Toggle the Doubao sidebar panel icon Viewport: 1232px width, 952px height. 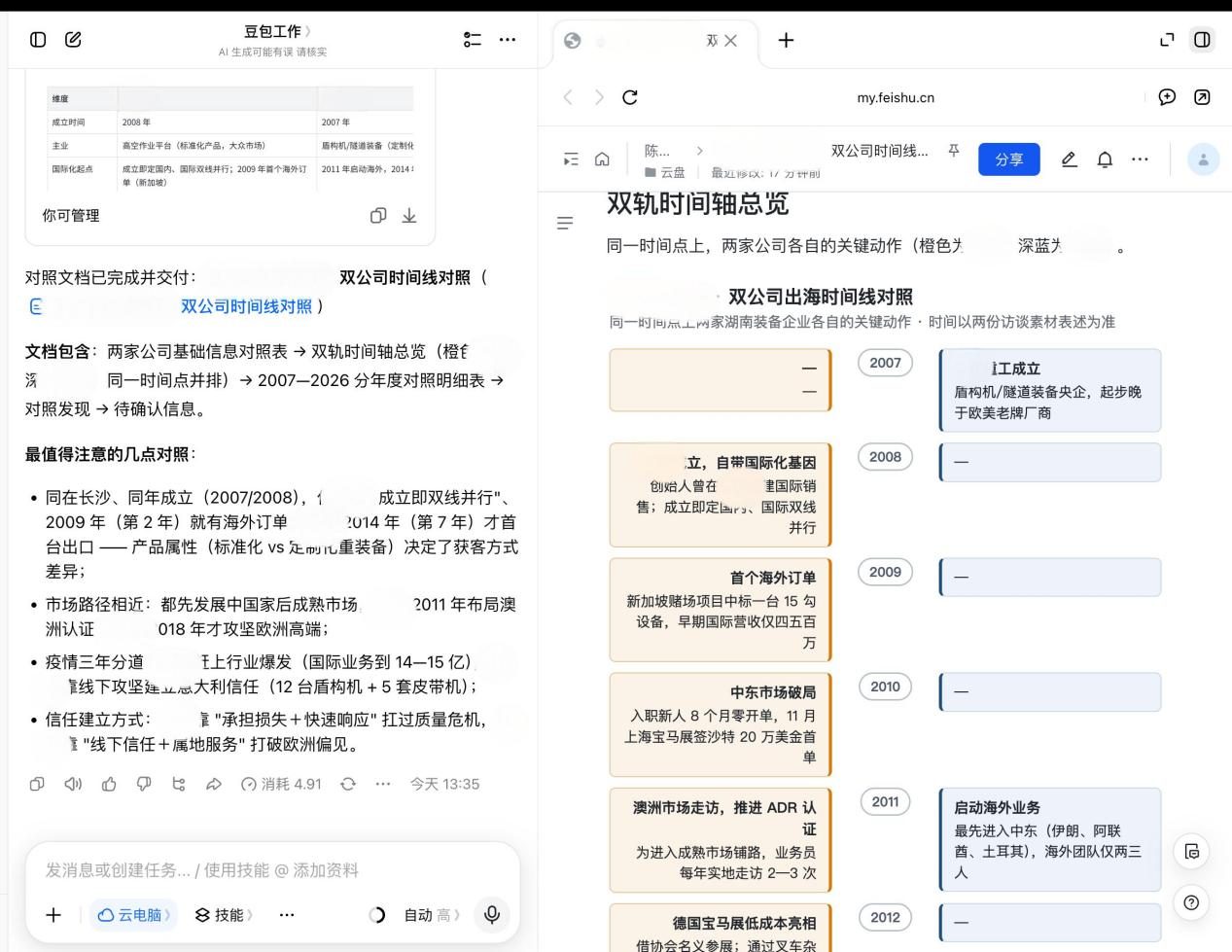[38, 40]
